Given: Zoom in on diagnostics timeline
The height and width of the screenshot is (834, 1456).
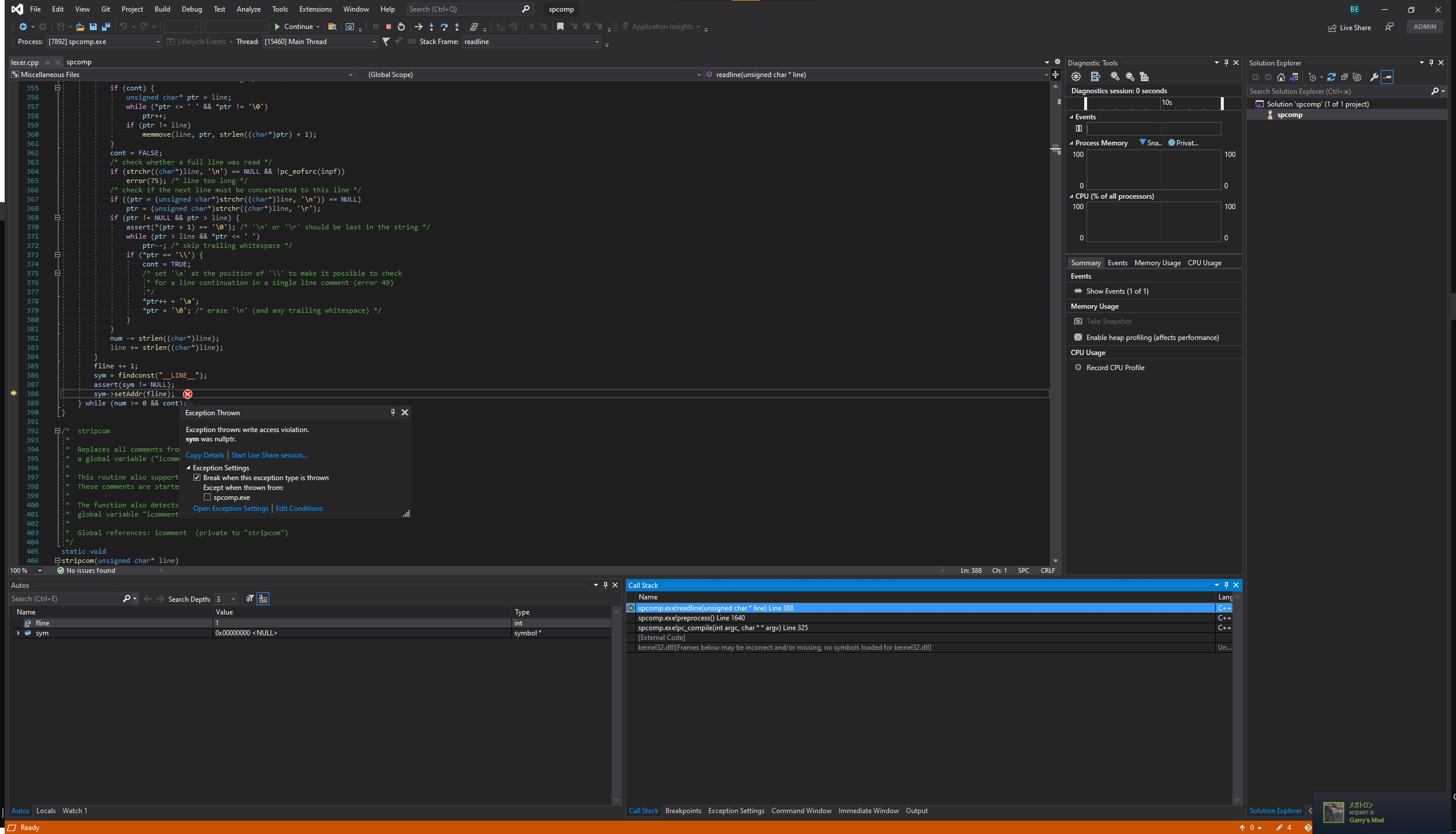Looking at the screenshot, I should pyautogui.click(x=1115, y=76).
